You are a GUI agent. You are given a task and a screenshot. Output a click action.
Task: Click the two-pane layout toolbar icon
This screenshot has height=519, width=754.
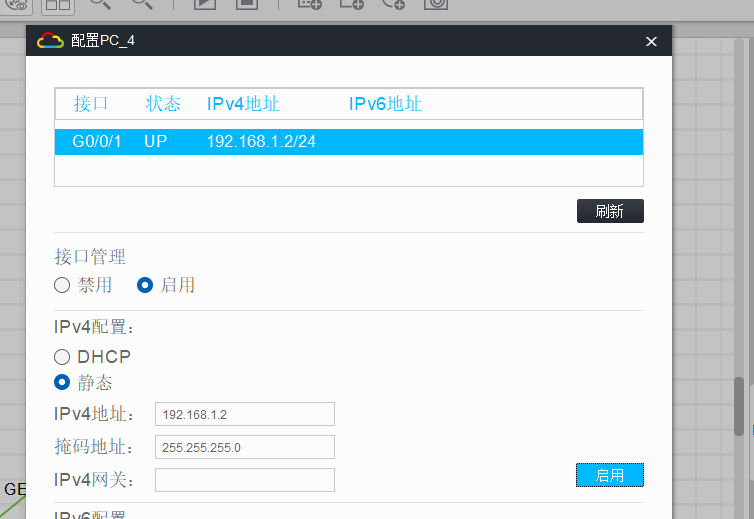[58, 5]
